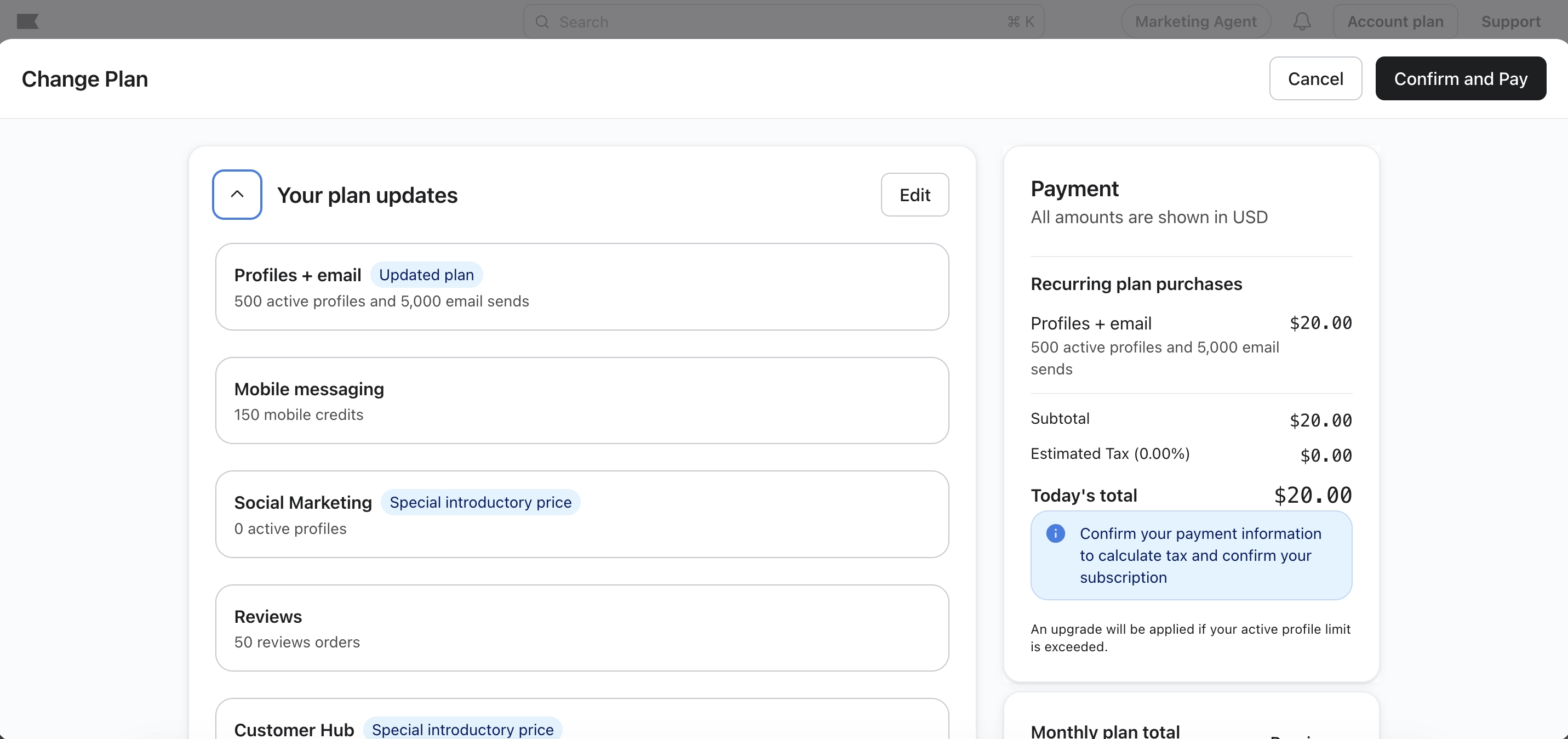Click the Updated plan badge
This screenshot has width=1568, height=739.
[426, 275]
